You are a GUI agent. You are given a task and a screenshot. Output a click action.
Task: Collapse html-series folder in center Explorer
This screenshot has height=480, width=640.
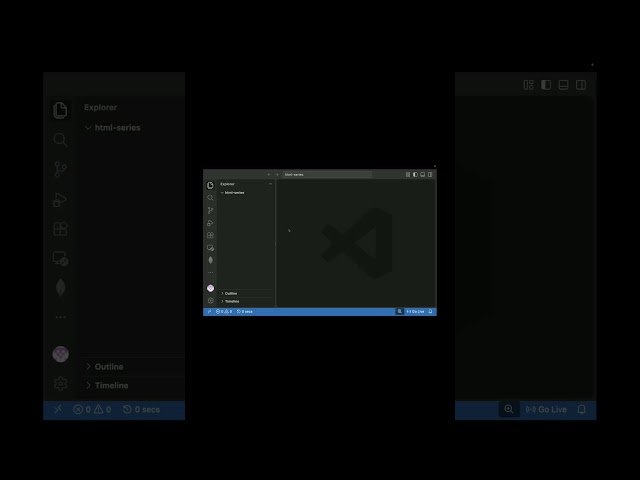click(233, 193)
